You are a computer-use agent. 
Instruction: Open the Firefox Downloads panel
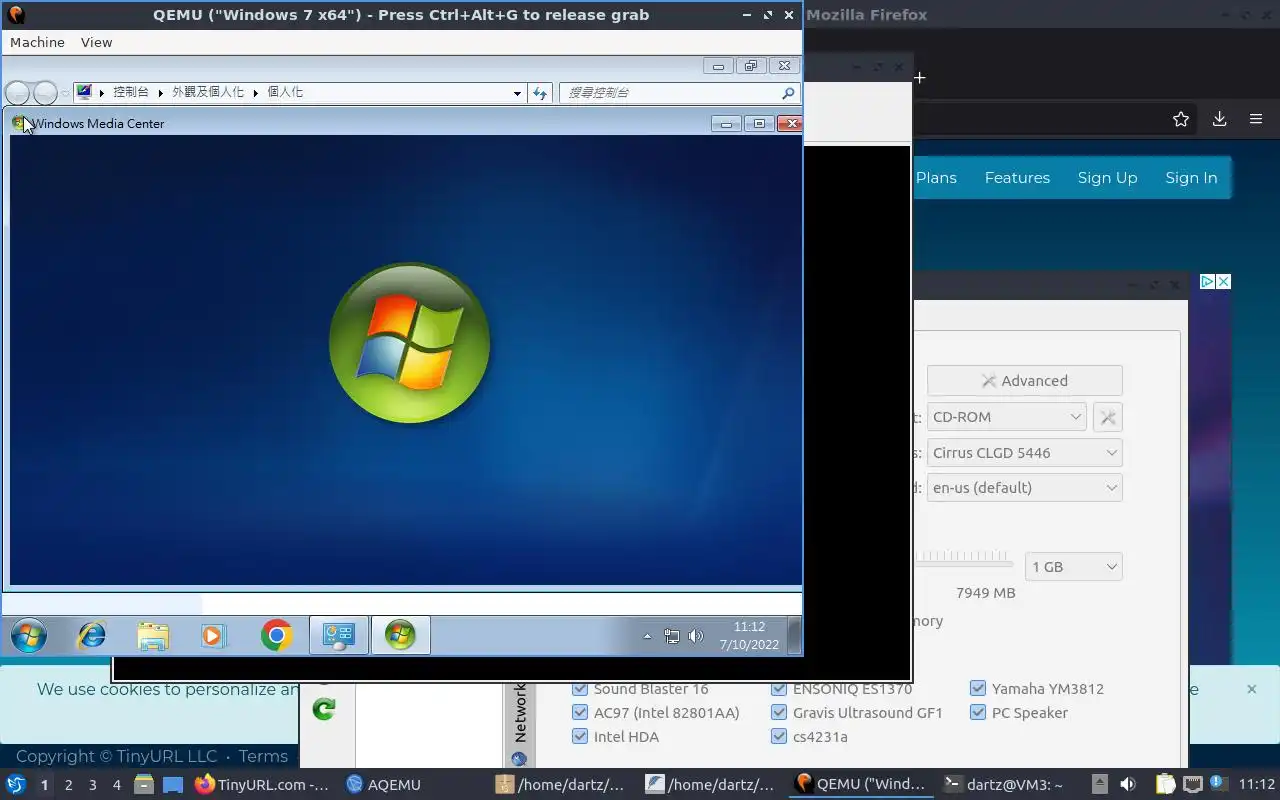[x=1219, y=119]
